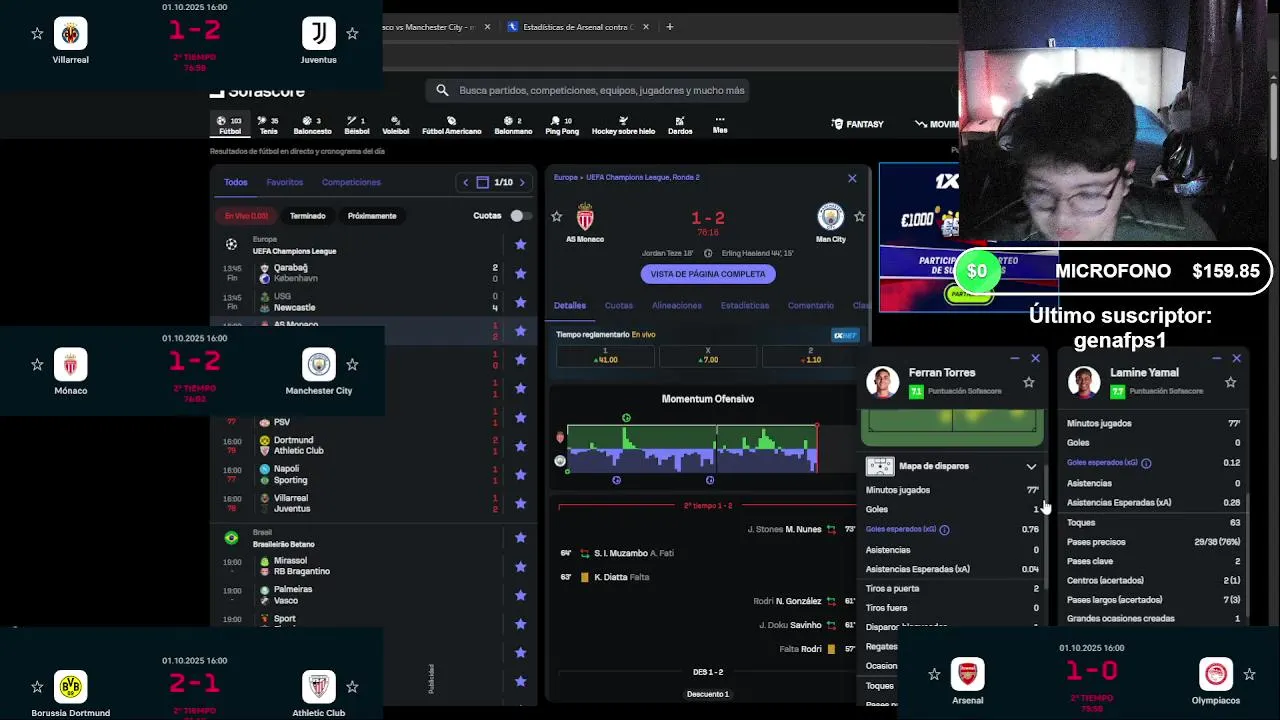1280x720 pixels.
Task: Click Vista de página completa button
Action: pyautogui.click(x=708, y=274)
